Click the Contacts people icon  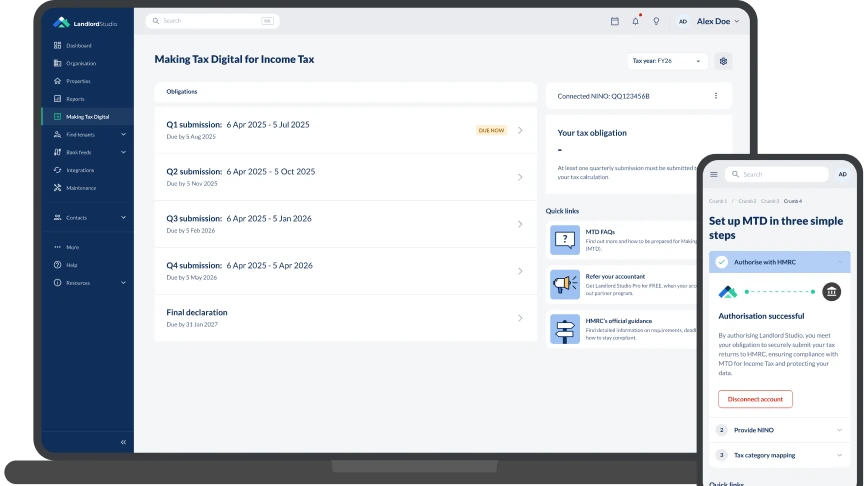pos(57,218)
